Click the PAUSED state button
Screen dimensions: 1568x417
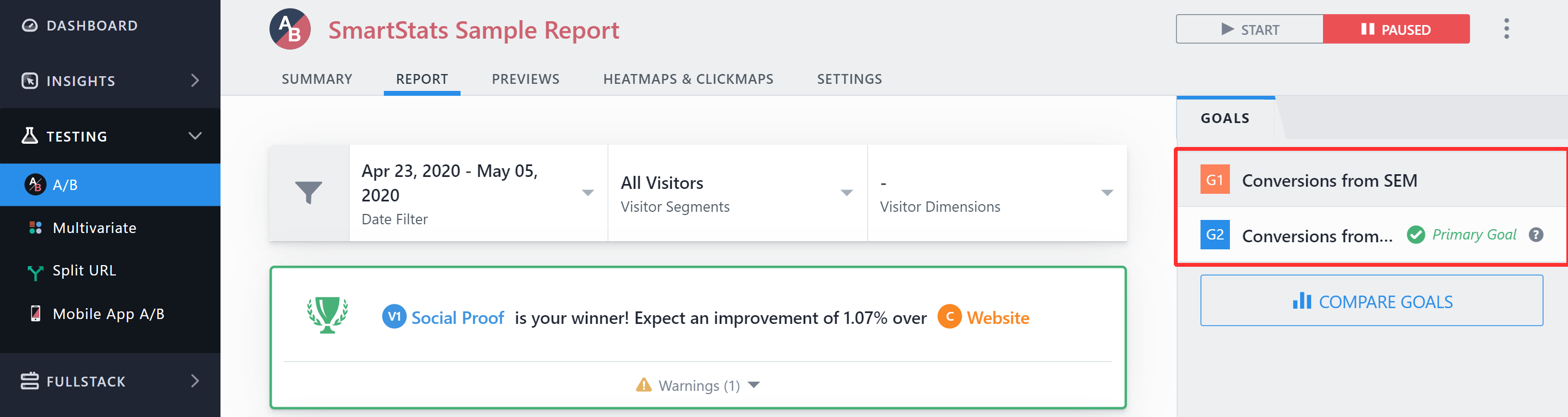[x=1396, y=29]
